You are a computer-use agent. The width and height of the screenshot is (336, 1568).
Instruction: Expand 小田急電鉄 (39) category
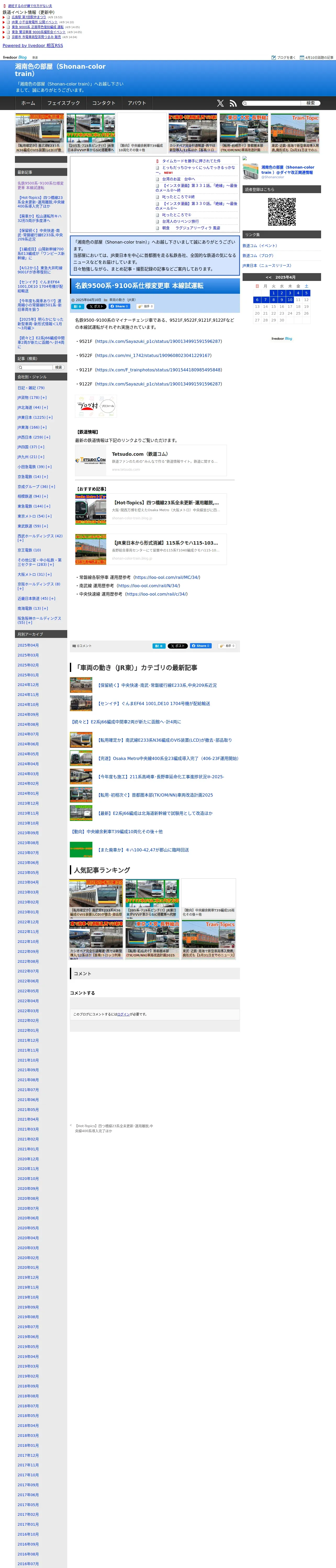(49, 467)
